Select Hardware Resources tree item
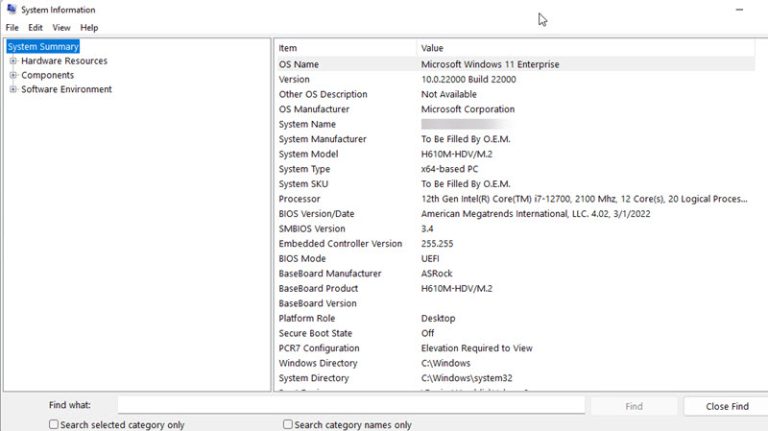The image size is (768, 431). pos(64,61)
